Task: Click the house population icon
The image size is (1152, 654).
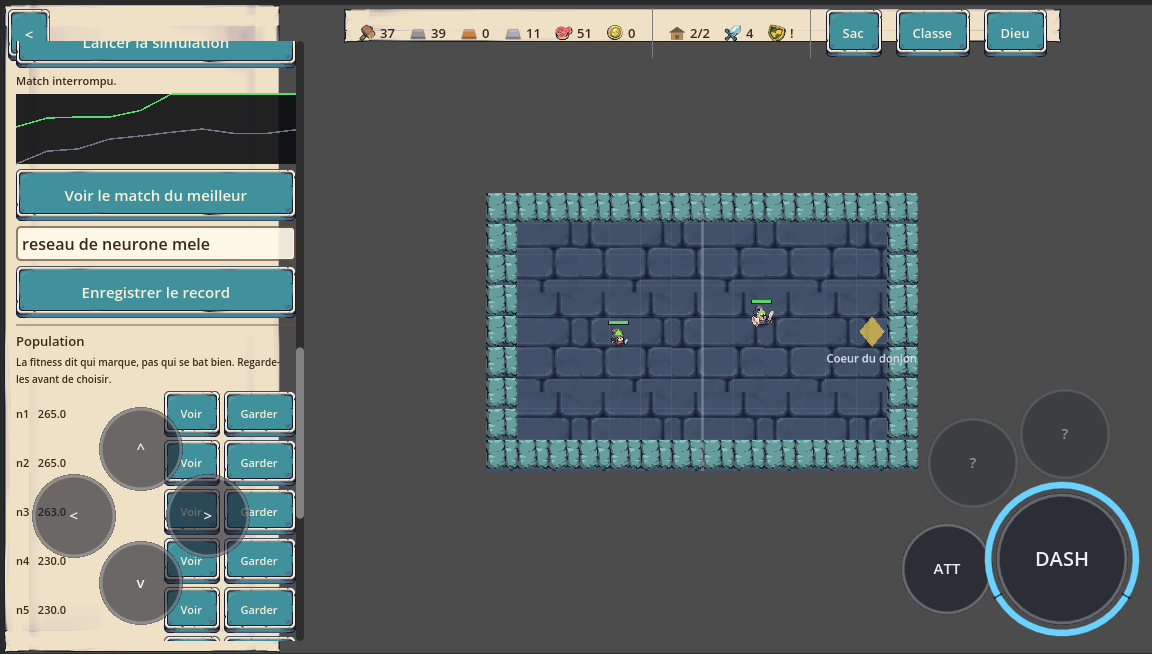Action: coord(677,33)
